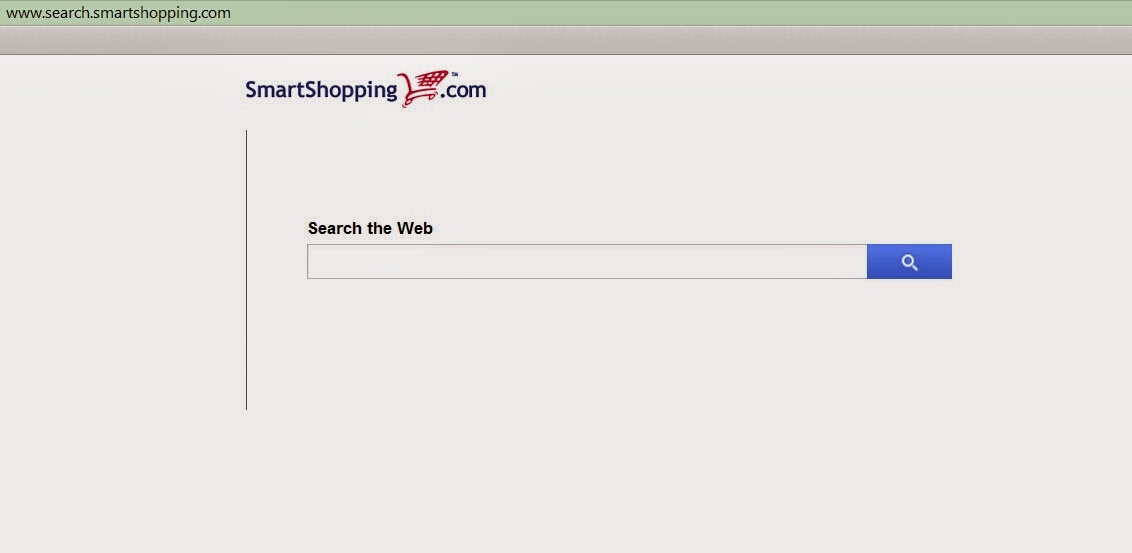The image size is (1132, 553).
Task: Click the gray toolbar strip below address
Action: coord(566,40)
